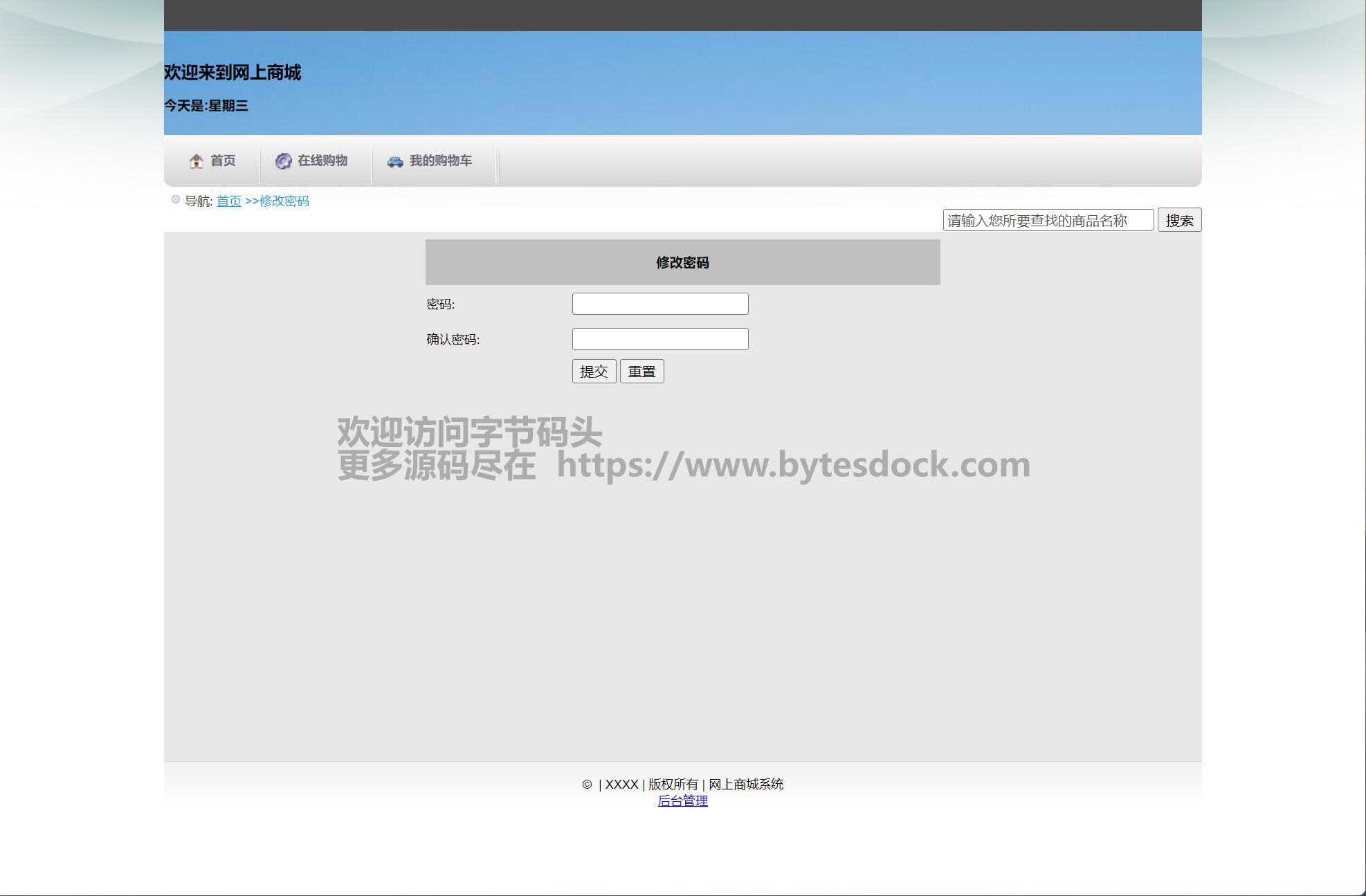Click the car icon for 我的购物车
The width and height of the screenshot is (1366, 896).
395,161
